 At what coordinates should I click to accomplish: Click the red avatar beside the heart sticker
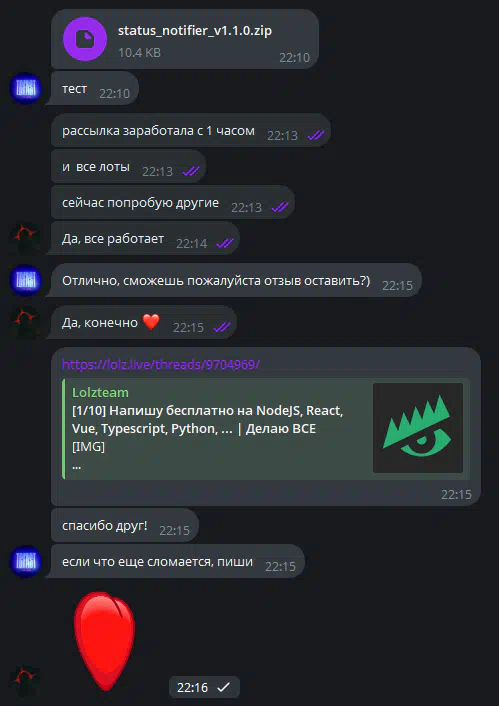coord(26,682)
